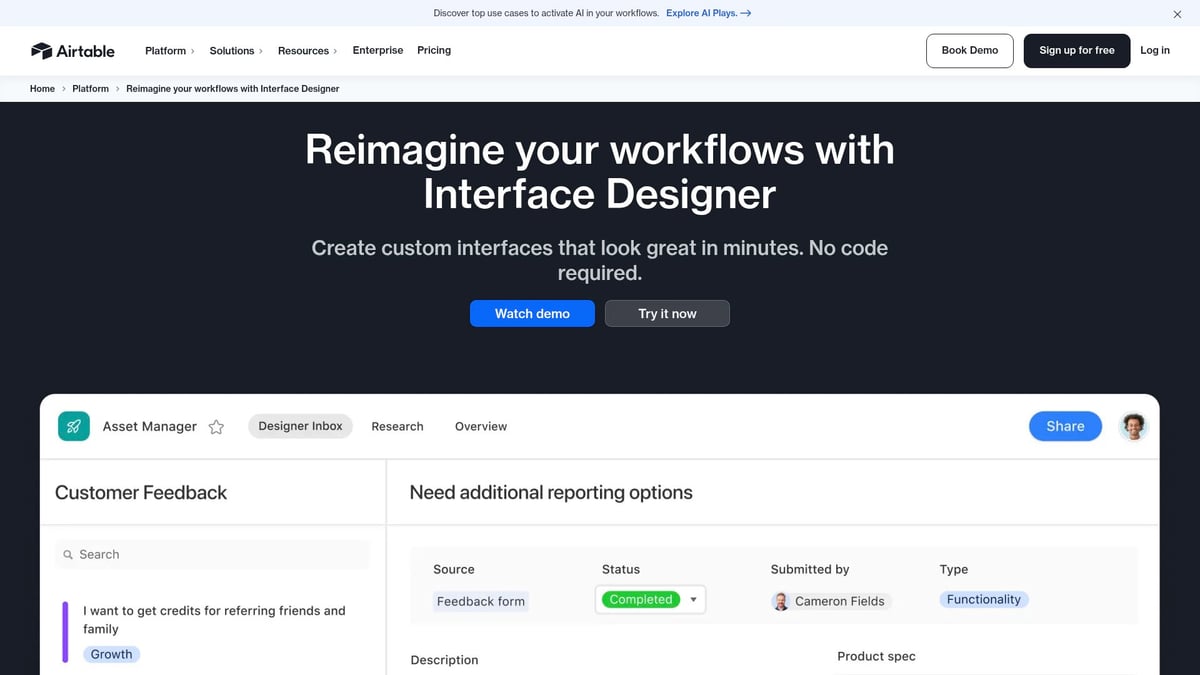Open the Resources dropdown
The image size is (1200, 675).
303,50
